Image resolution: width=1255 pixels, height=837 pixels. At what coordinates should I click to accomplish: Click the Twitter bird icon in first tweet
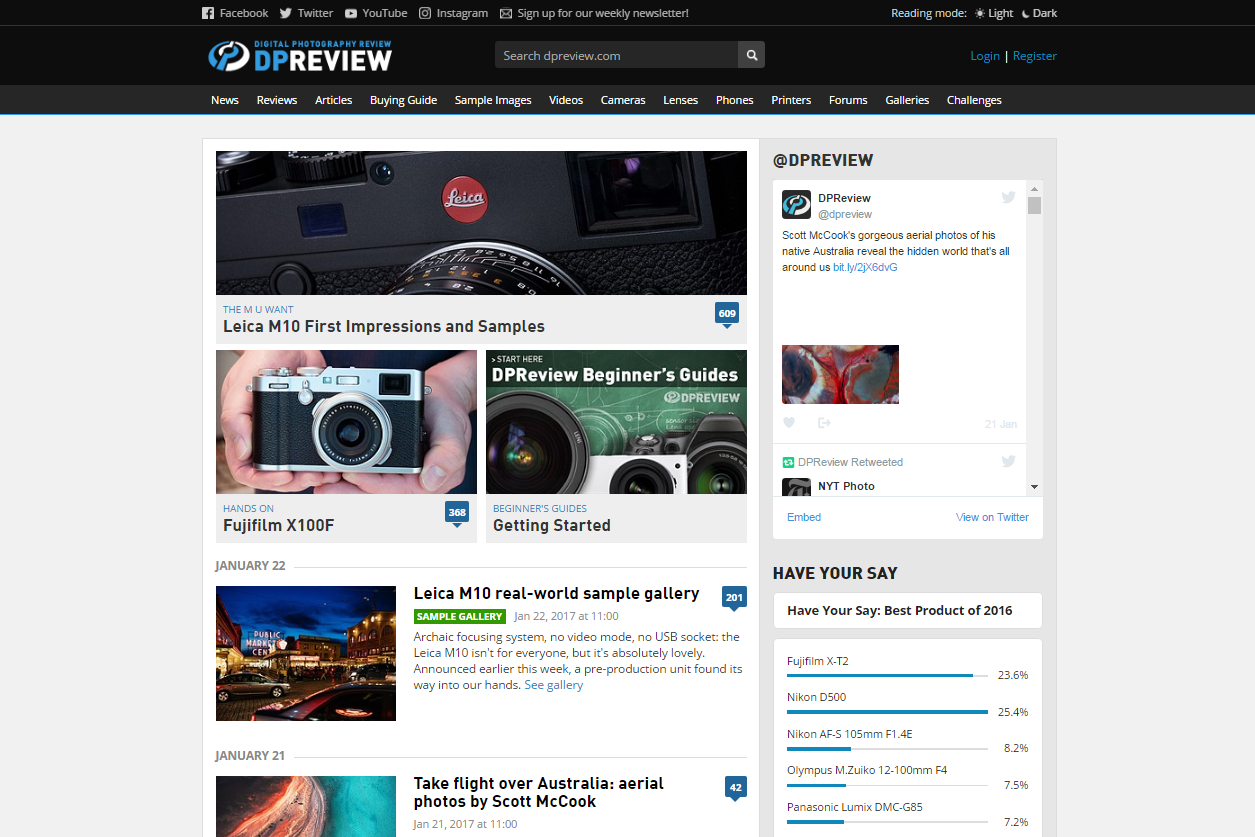pos(1008,198)
